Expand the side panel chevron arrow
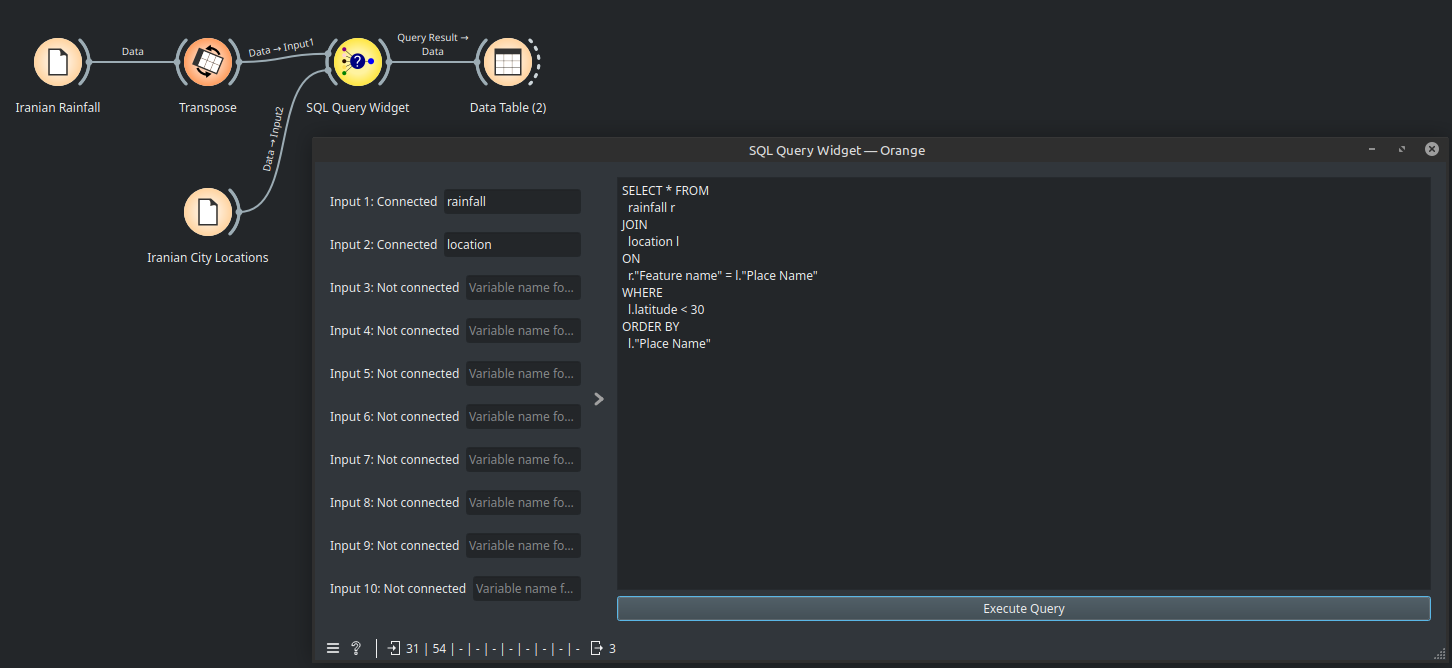Image resolution: width=1452 pixels, height=668 pixels. coord(599,399)
